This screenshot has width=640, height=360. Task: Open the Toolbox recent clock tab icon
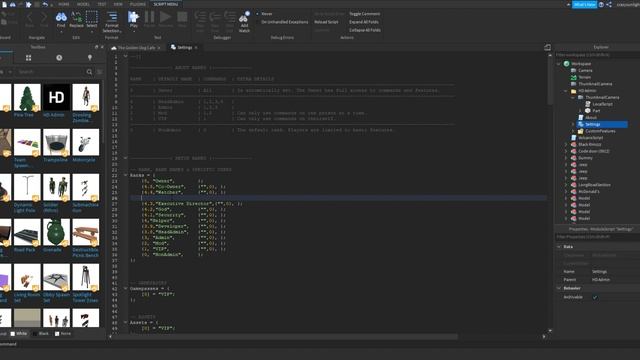click(x=59, y=58)
